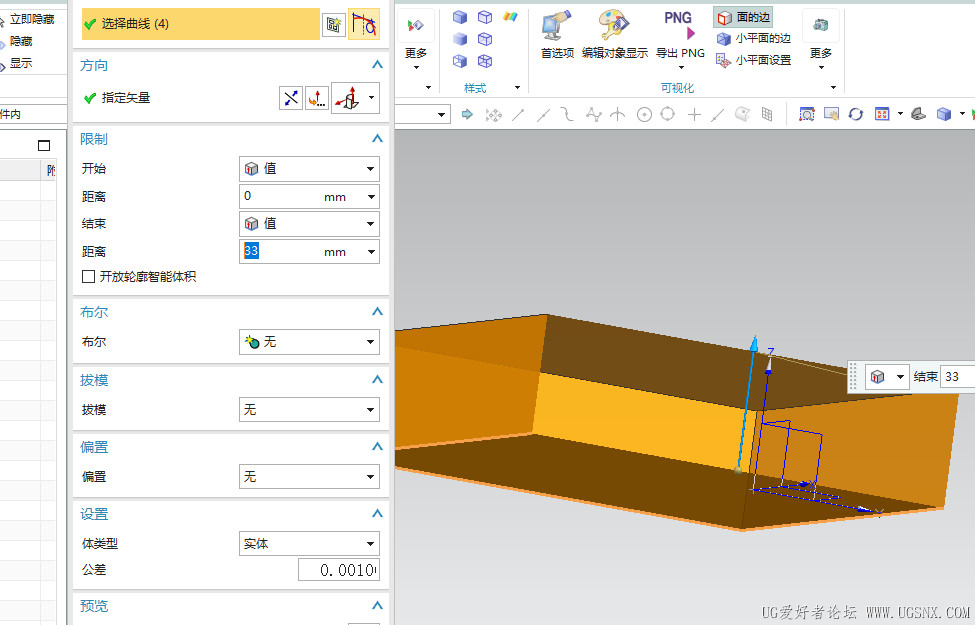Click the 结束 value field in the viewport
975x625 pixels.
click(x=957, y=377)
